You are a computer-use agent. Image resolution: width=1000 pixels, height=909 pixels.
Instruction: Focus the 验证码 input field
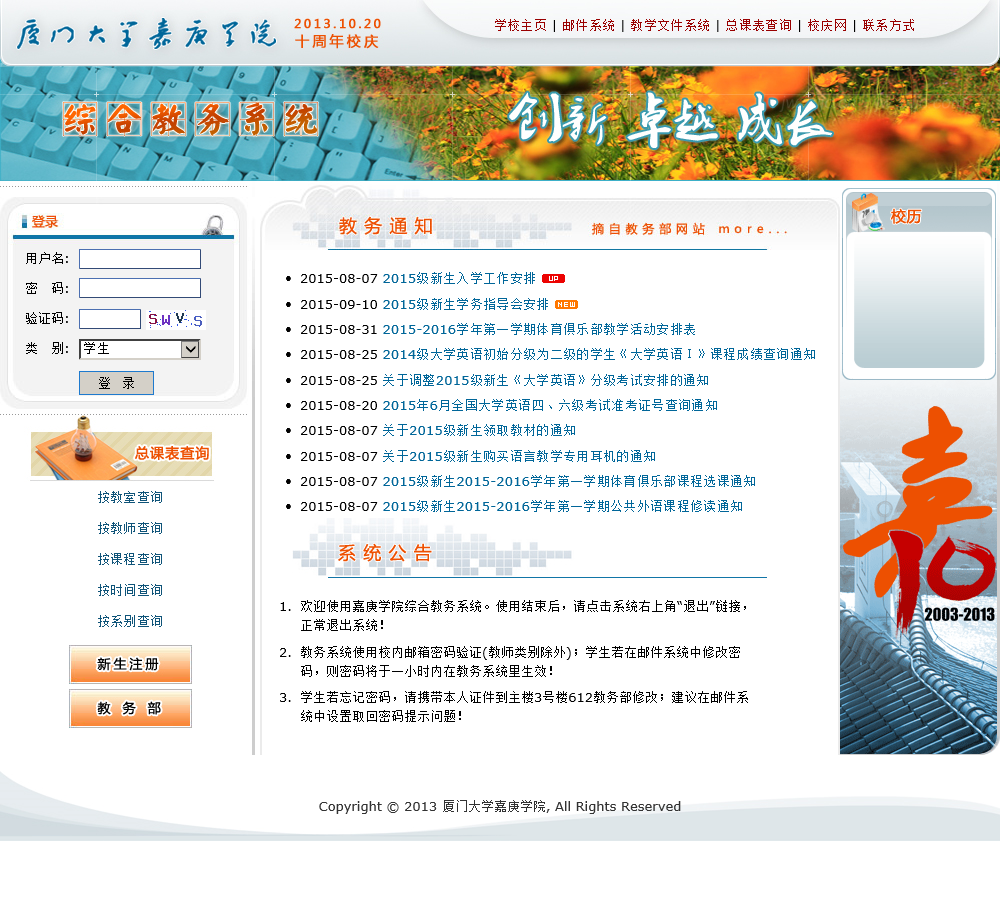click(x=110, y=319)
